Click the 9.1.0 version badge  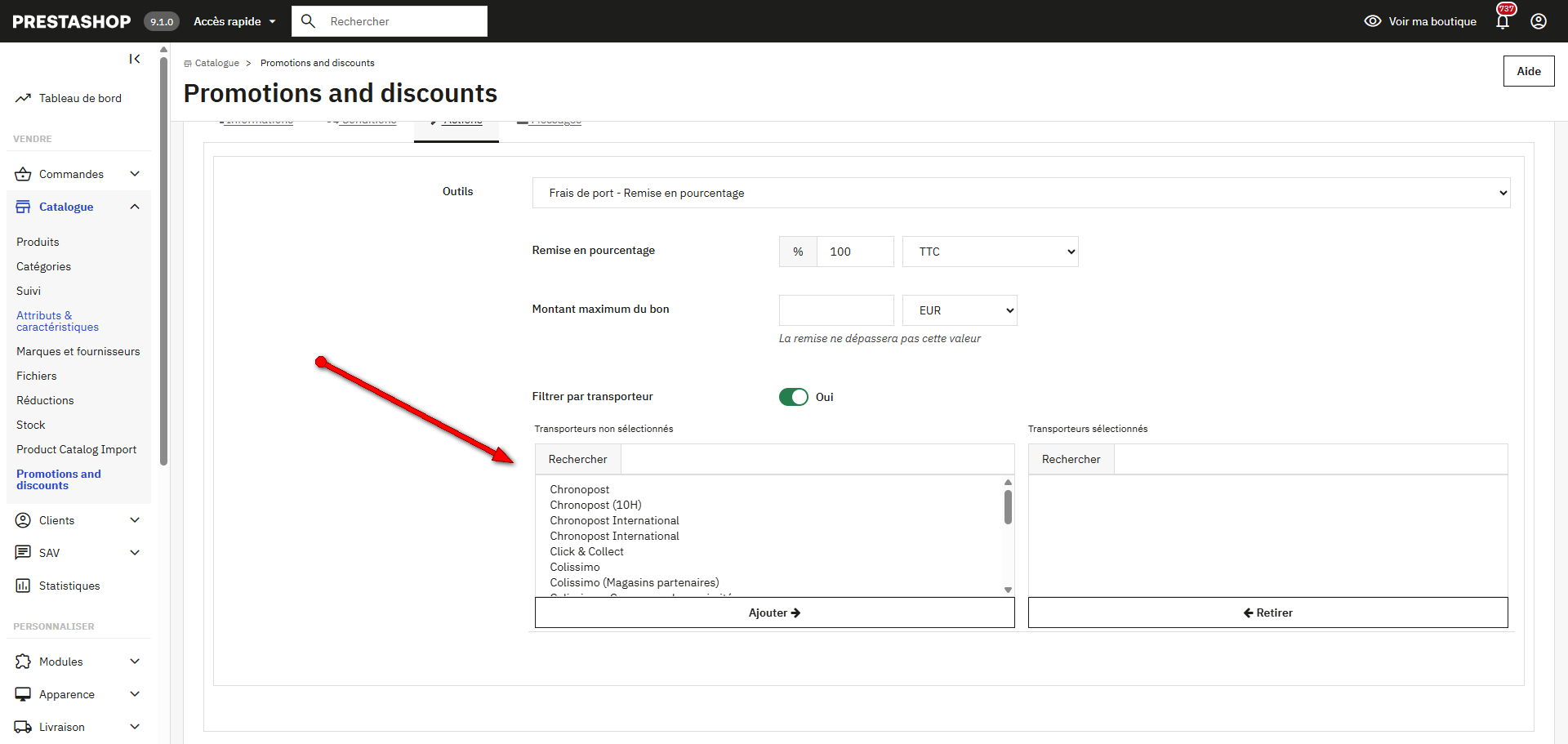tap(162, 21)
